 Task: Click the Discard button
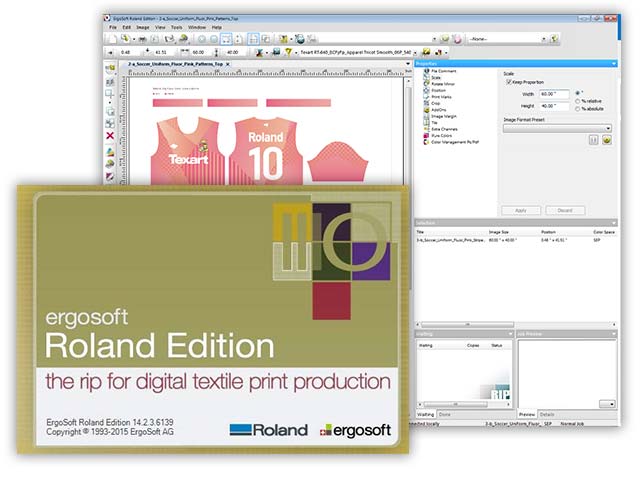[565, 210]
